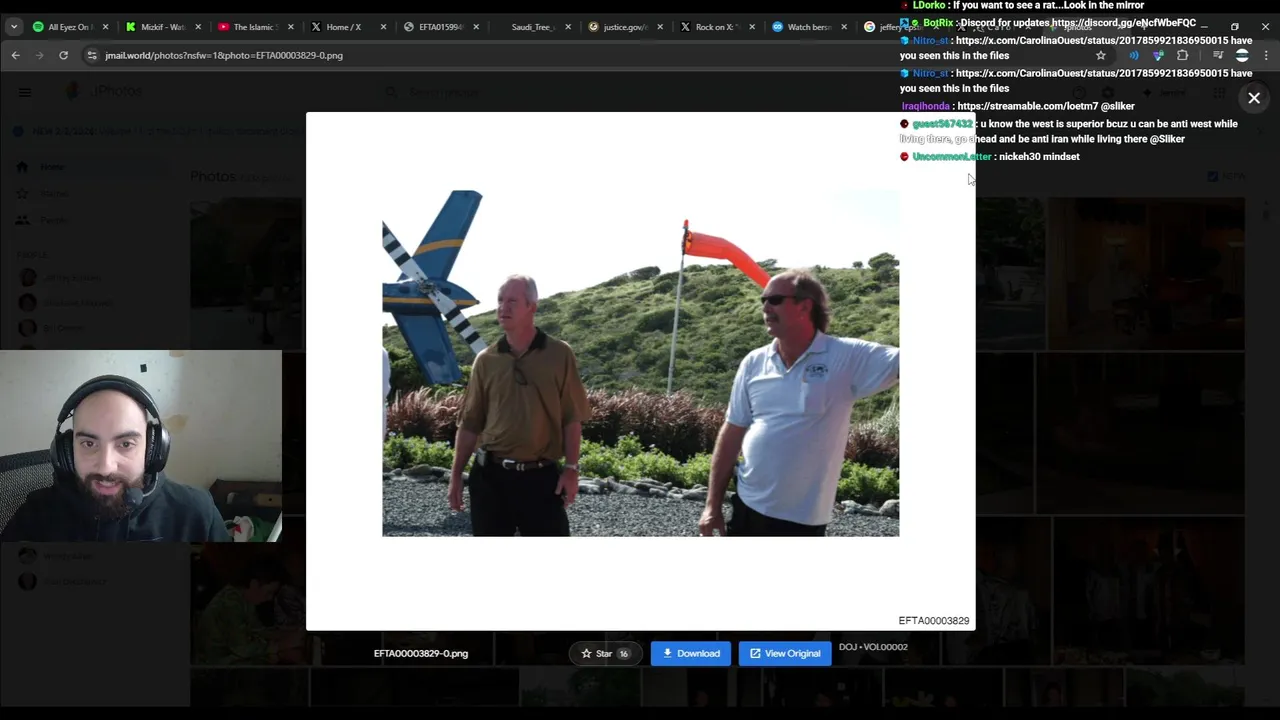Close the Mizkif tab
This screenshot has height=720, width=1280.
pyautogui.click(x=197, y=27)
